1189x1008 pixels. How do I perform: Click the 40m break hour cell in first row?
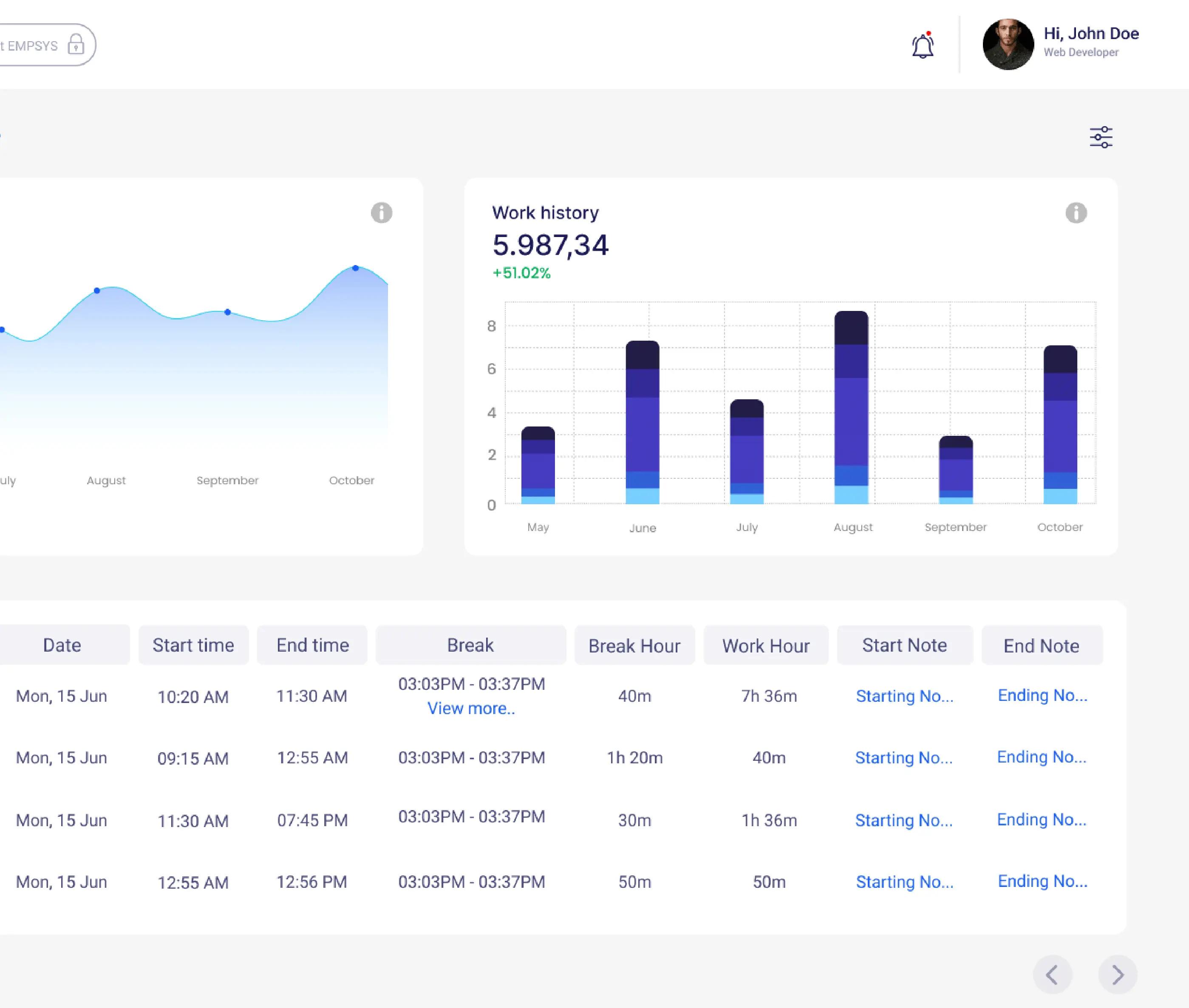(634, 696)
